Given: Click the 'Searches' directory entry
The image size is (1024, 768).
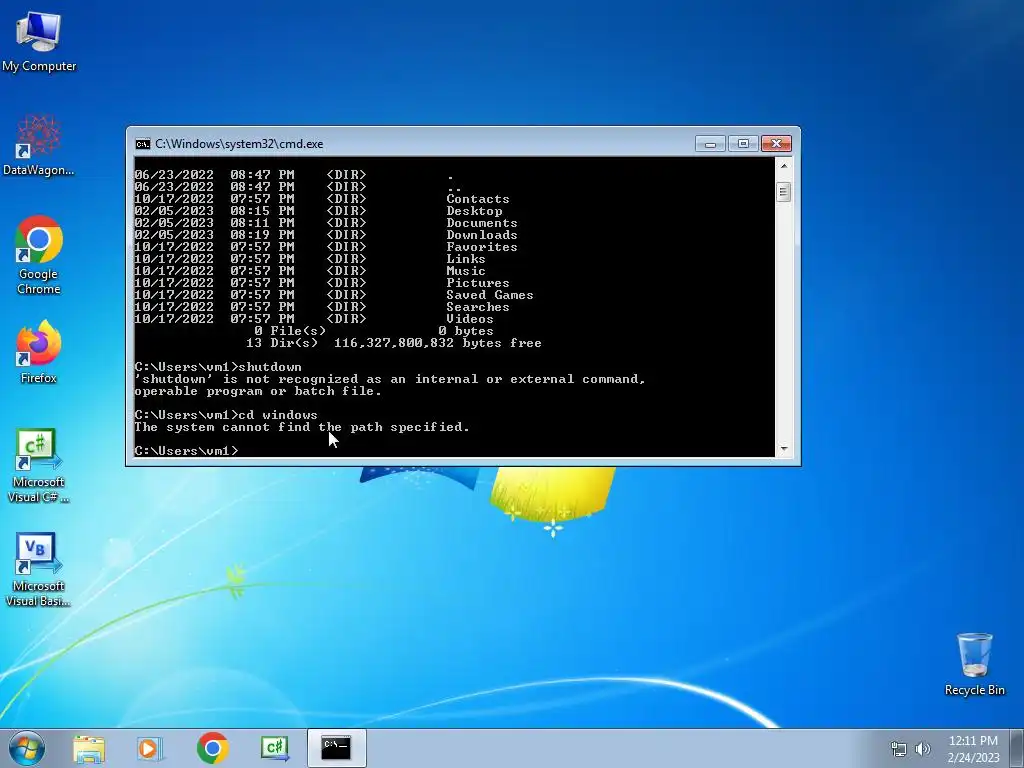Looking at the screenshot, I should (477, 307).
